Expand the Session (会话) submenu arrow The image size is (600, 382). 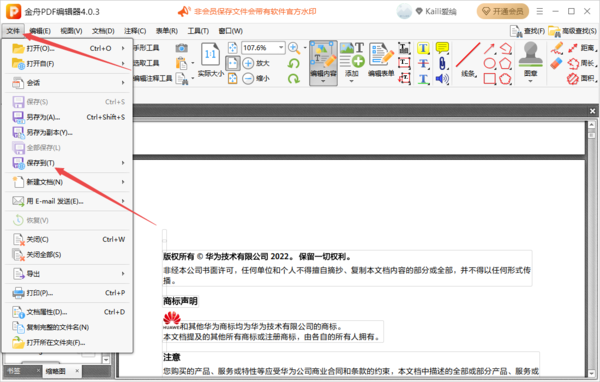click(123, 83)
